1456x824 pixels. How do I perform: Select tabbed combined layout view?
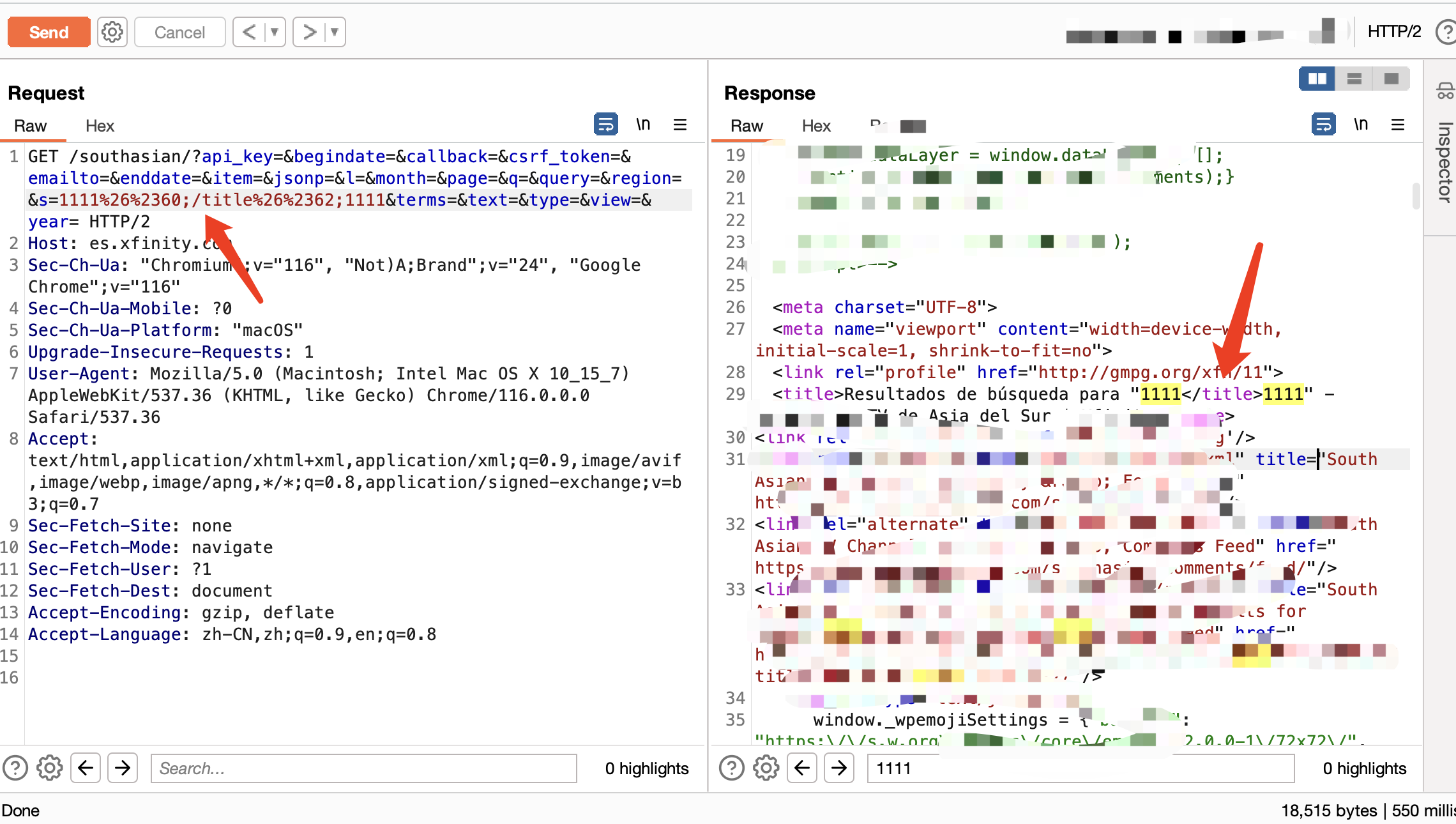point(1391,79)
